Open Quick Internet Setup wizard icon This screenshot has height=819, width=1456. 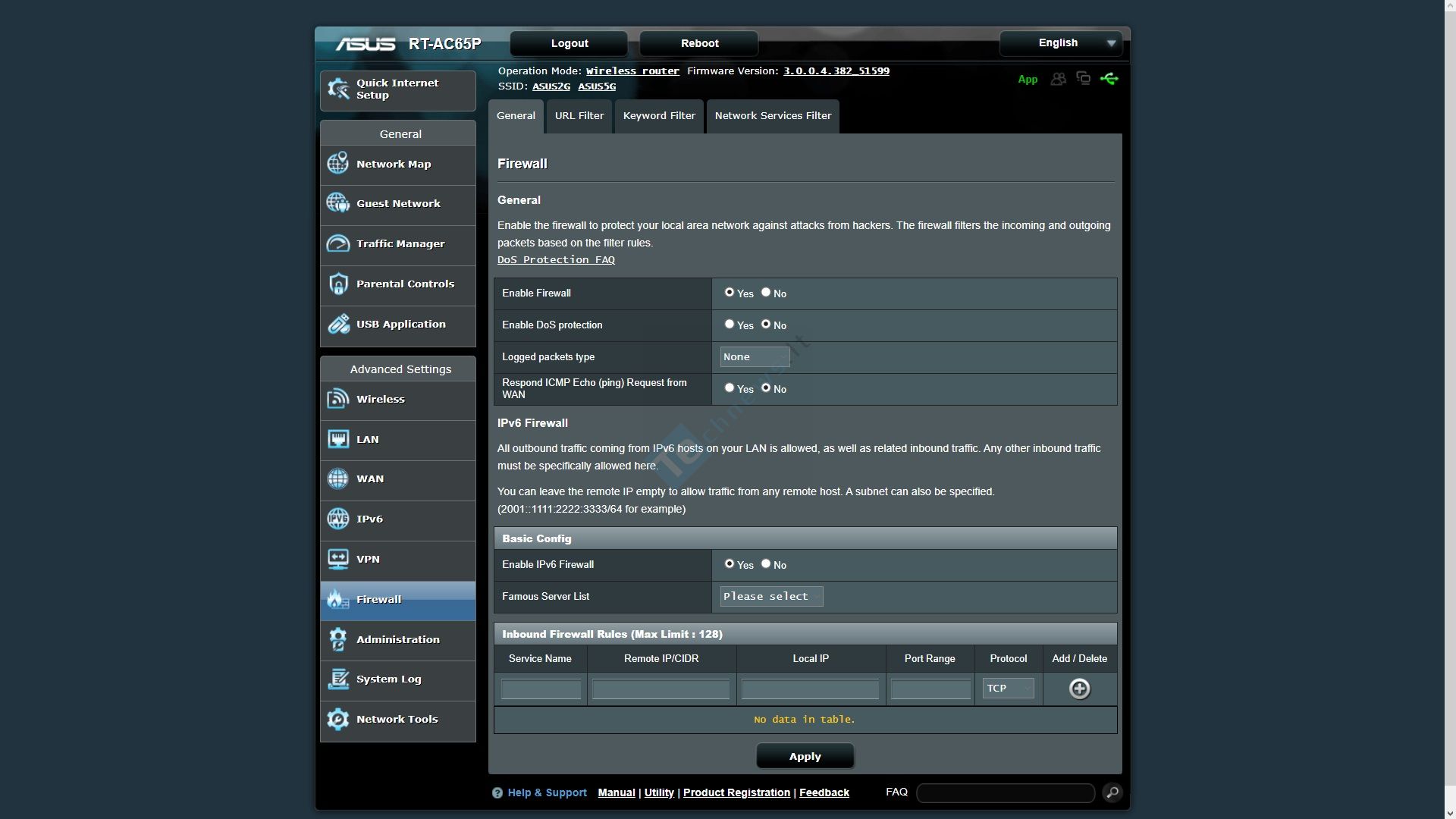(x=338, y=89)
